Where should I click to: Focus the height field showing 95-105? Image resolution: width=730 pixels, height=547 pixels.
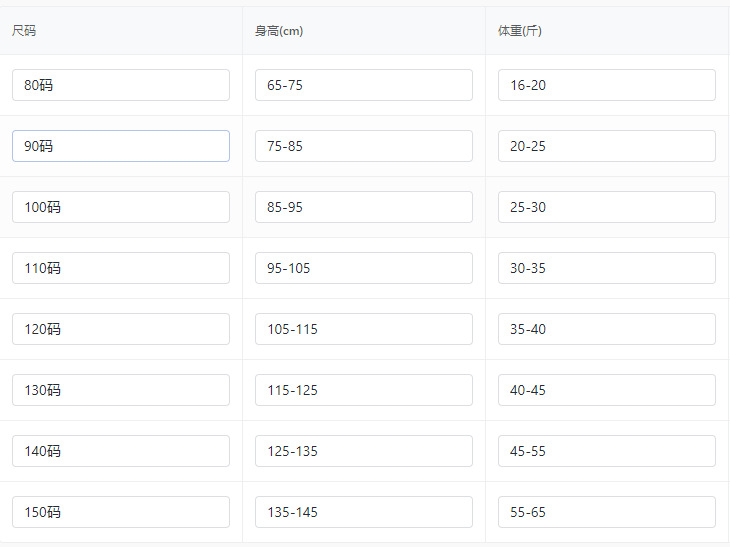click(364, 268)
